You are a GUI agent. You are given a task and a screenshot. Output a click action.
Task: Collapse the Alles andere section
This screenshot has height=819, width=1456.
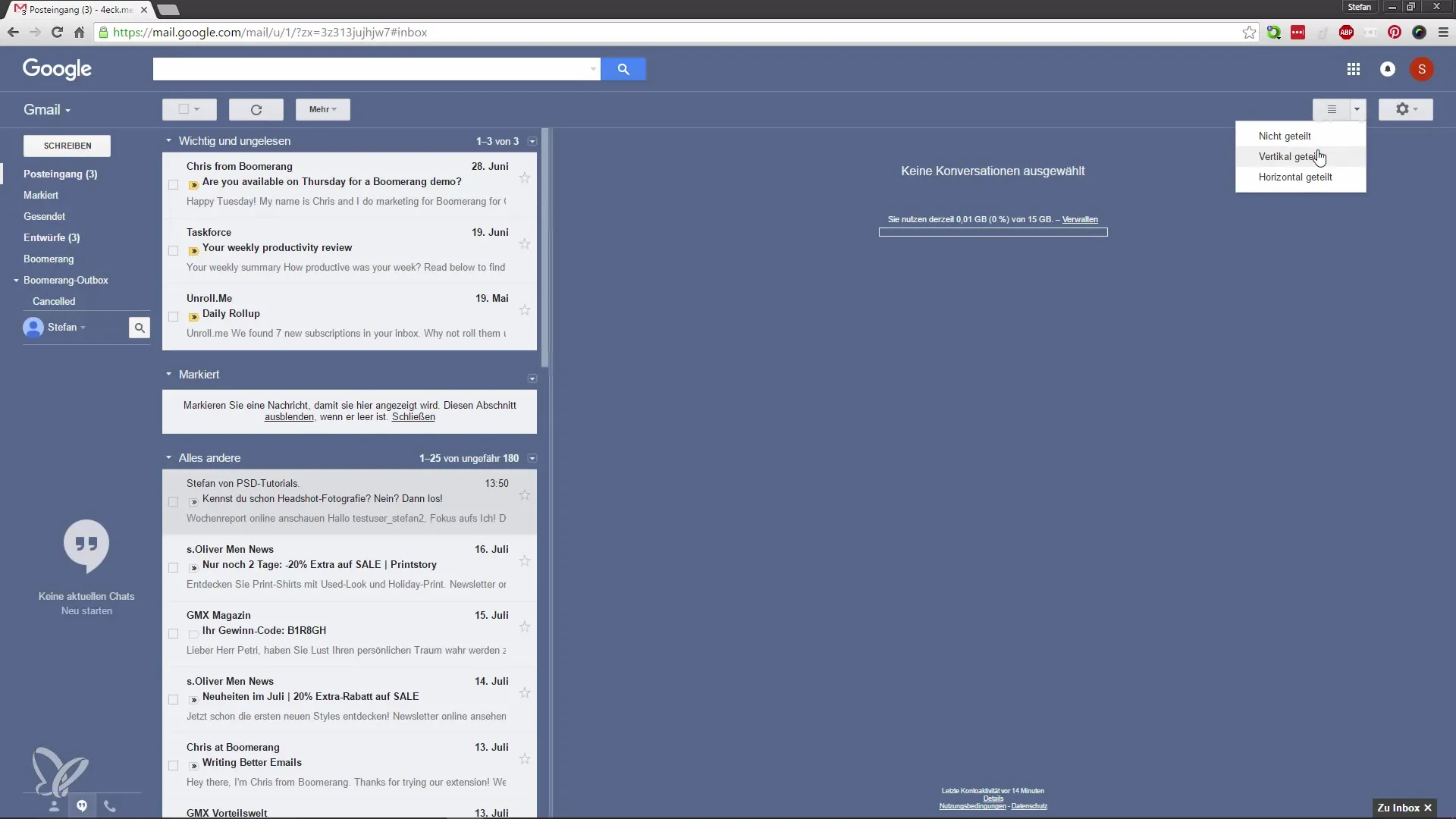(x=168, y=458)
